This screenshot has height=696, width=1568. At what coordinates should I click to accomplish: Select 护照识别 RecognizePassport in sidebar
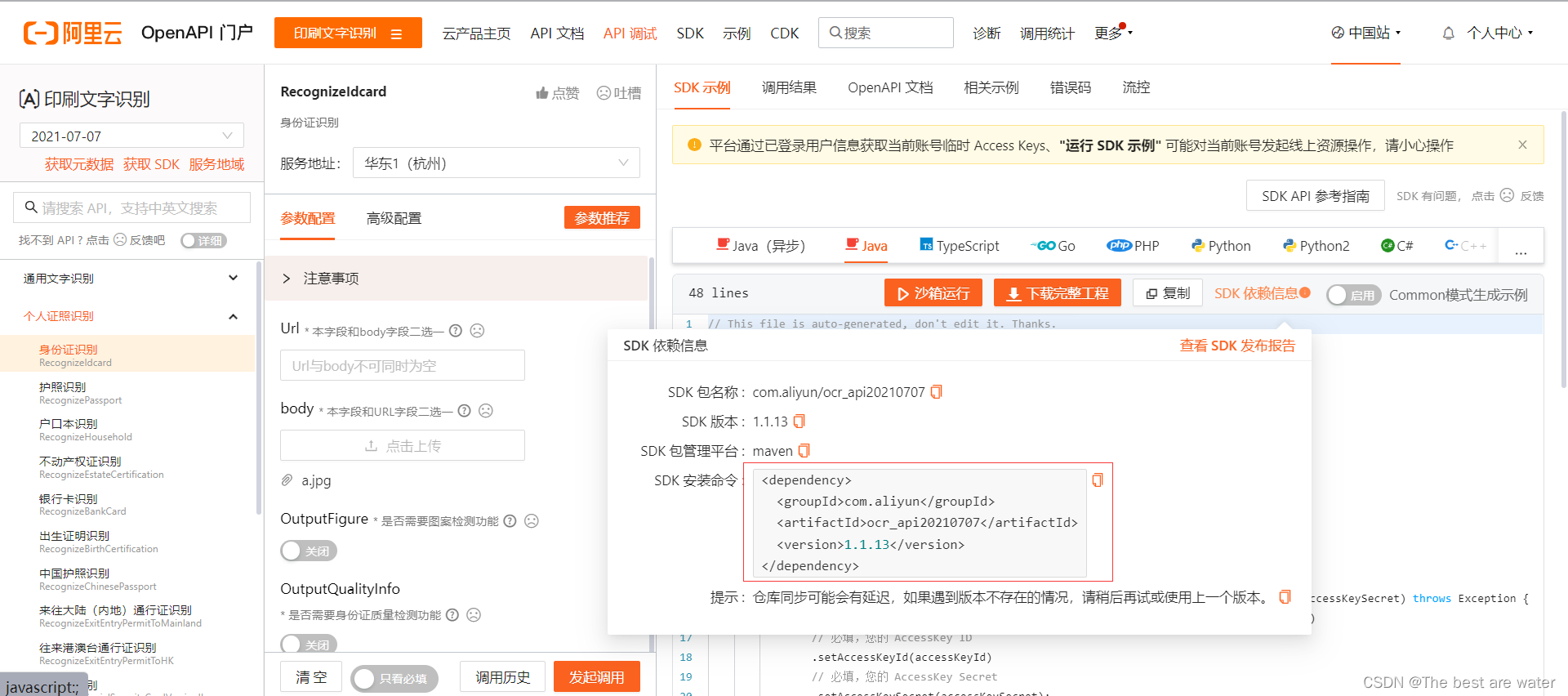click(x=127, y=393)
